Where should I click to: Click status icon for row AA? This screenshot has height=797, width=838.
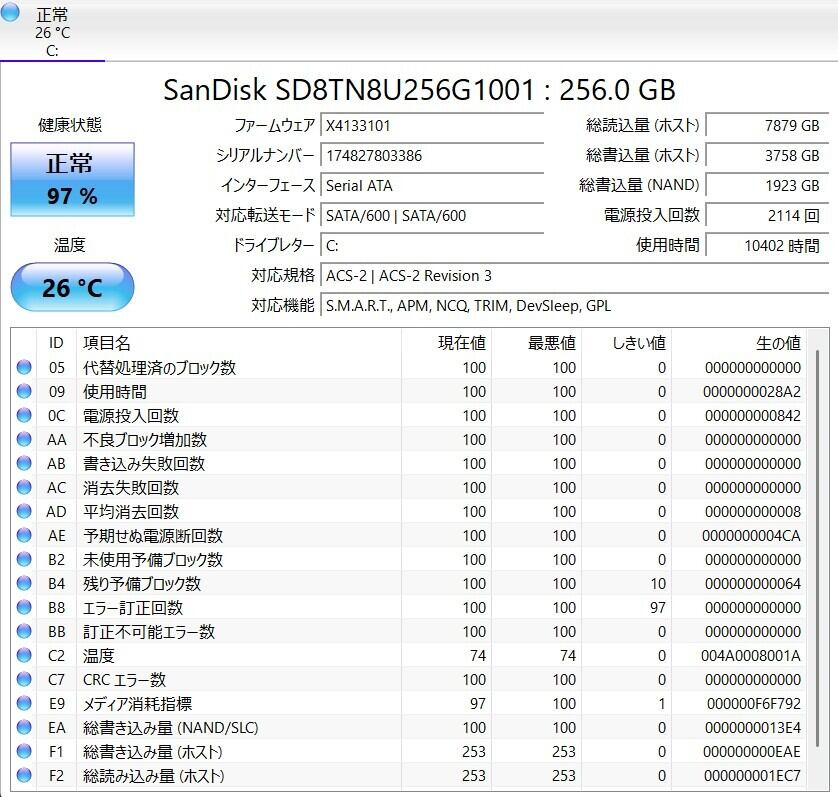24,439
